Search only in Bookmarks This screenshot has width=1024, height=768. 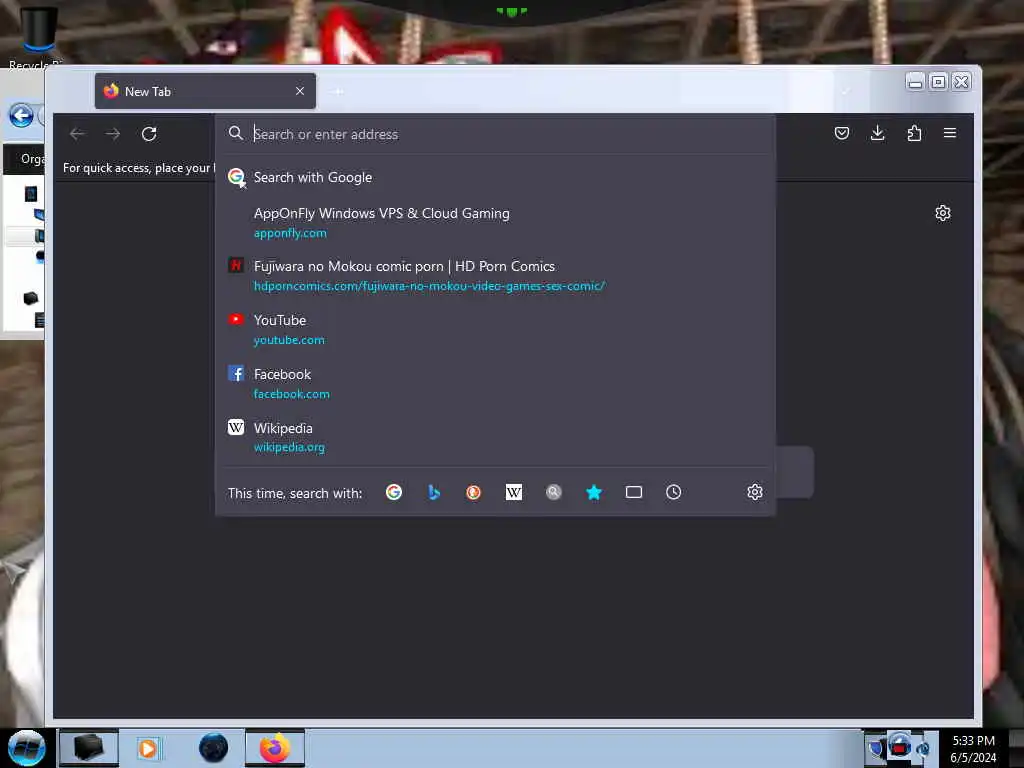(594, 492)
